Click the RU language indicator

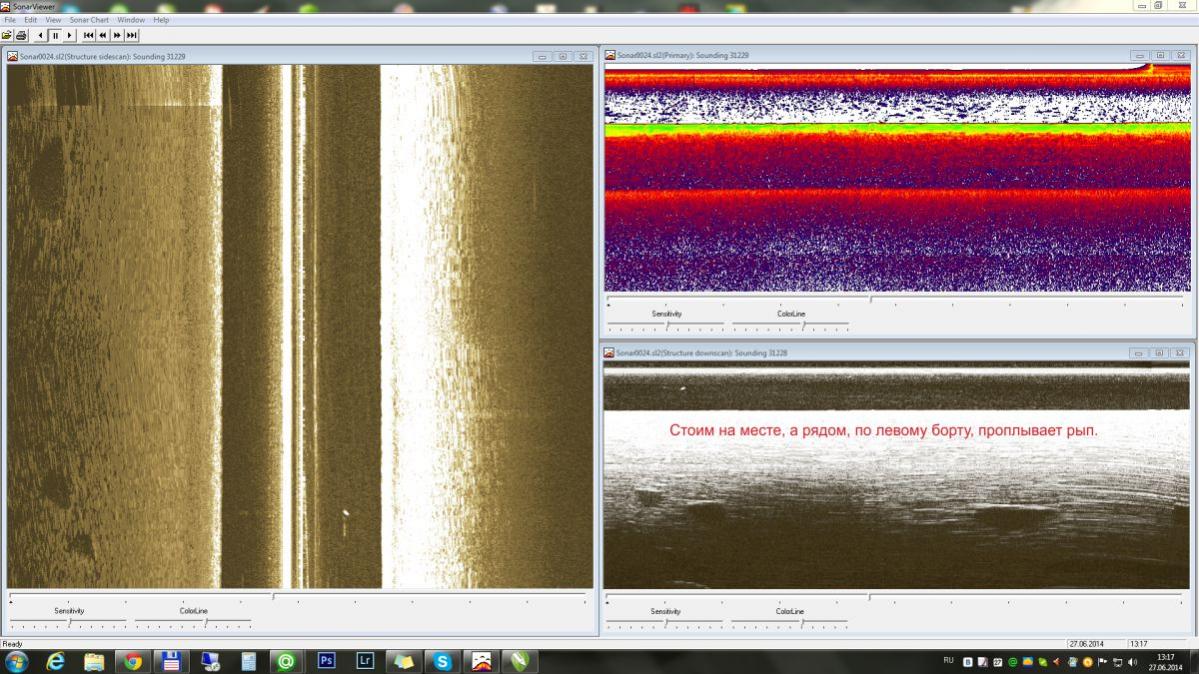tap(948, 662)
